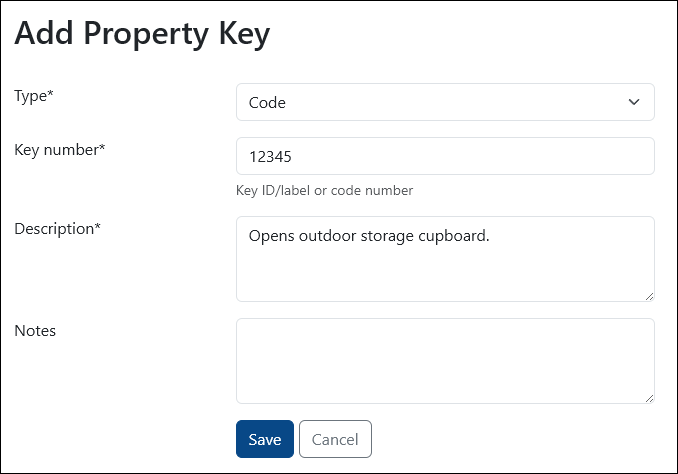Click the chevron arrow in the Type dropdown

point(634,102)
